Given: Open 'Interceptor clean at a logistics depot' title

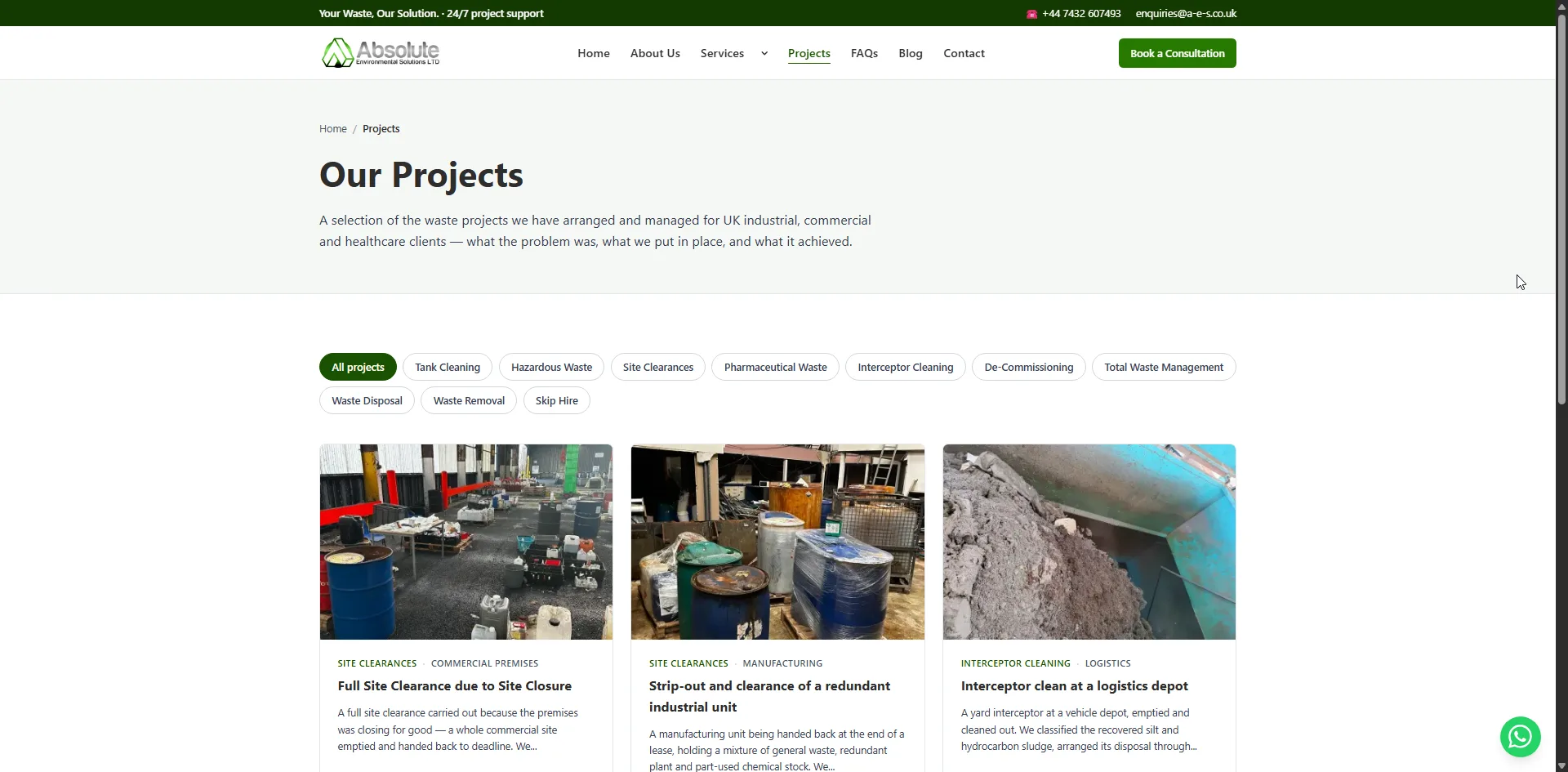Looking at the screenshot, I should [1075, 686].
